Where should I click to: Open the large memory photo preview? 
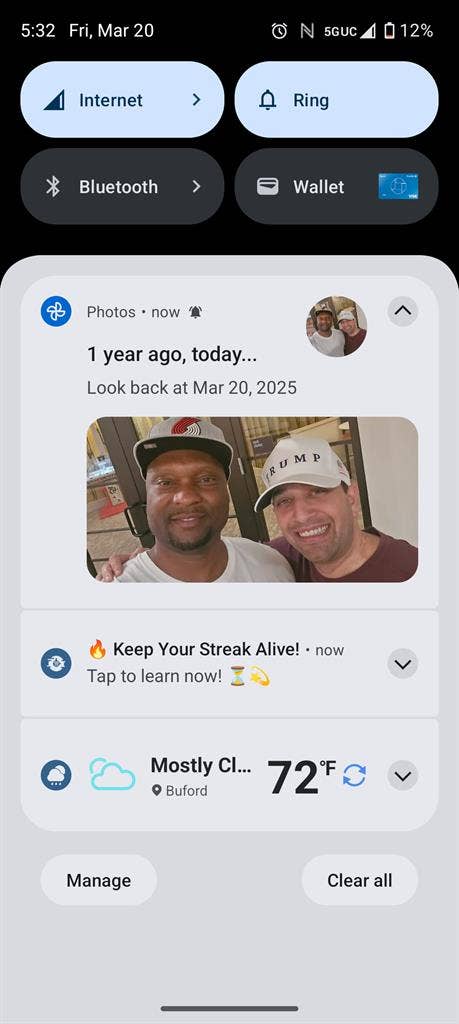click(252, 500)
